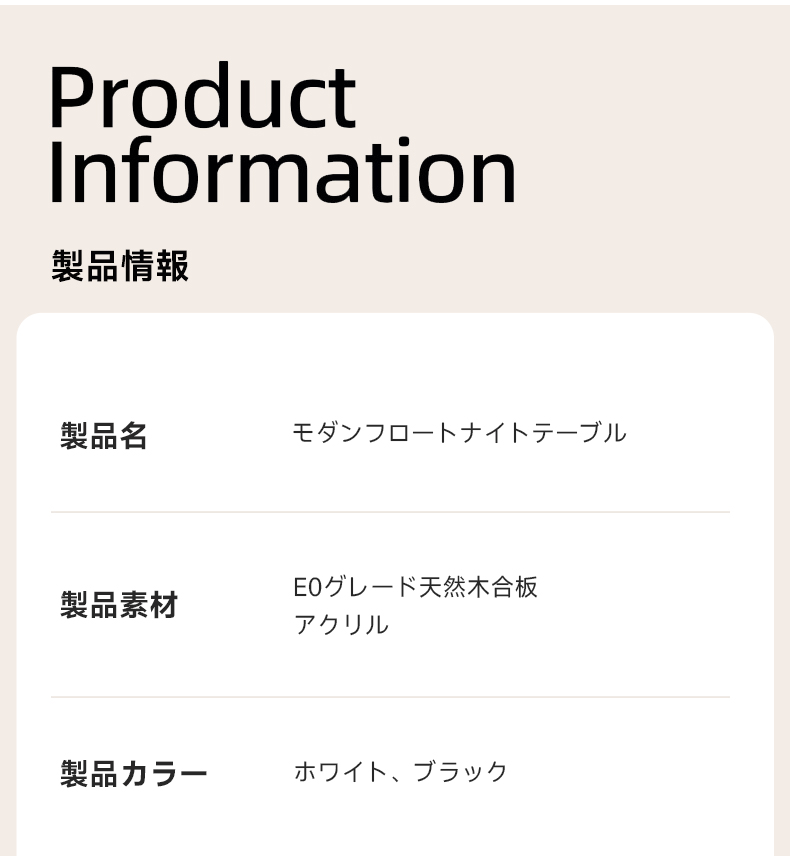Click the word Information in heading
Viewport: 790px width, 856px height.
[283, 170]
